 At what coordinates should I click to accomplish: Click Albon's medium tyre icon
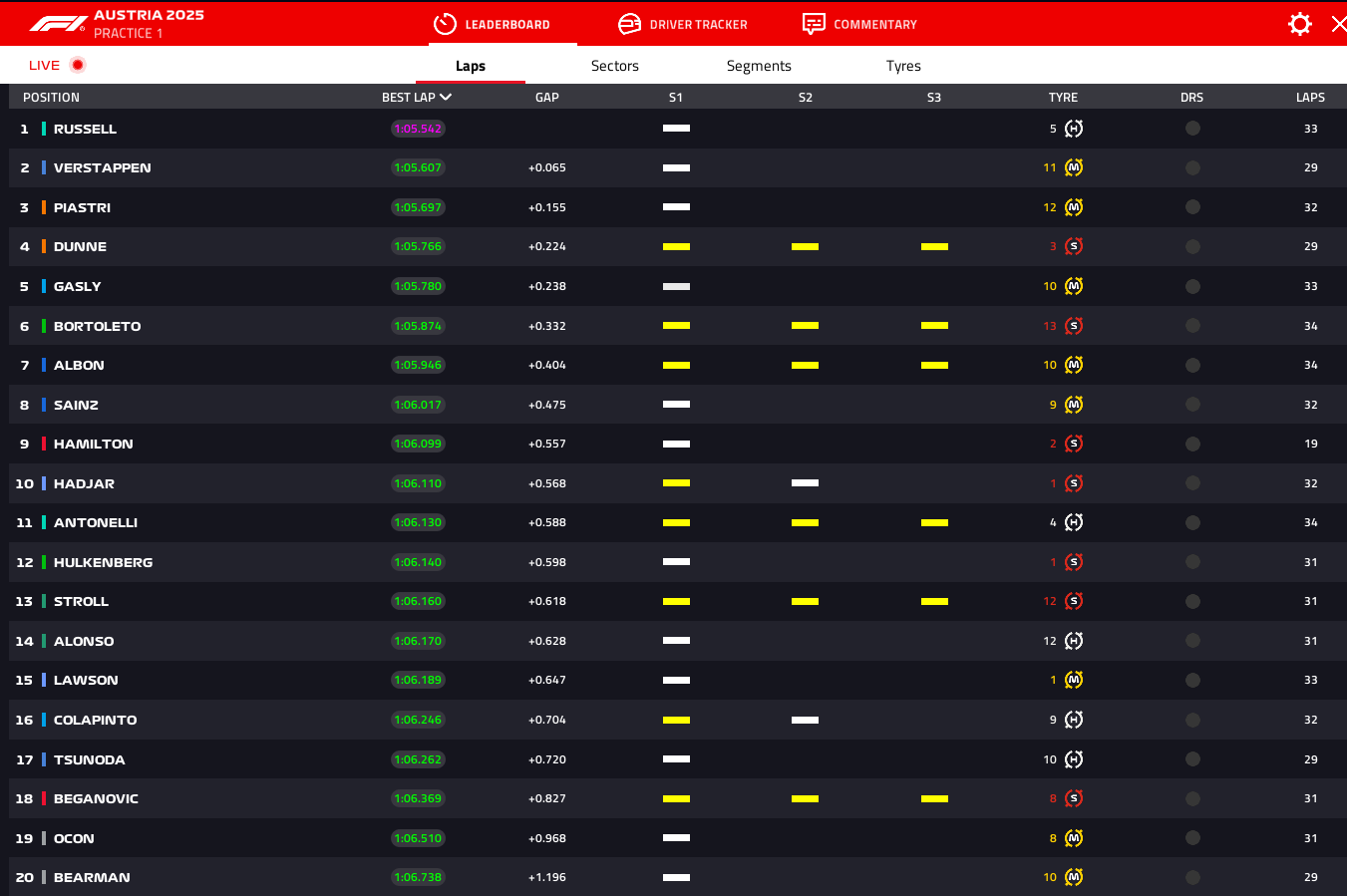pos(1074,365)
